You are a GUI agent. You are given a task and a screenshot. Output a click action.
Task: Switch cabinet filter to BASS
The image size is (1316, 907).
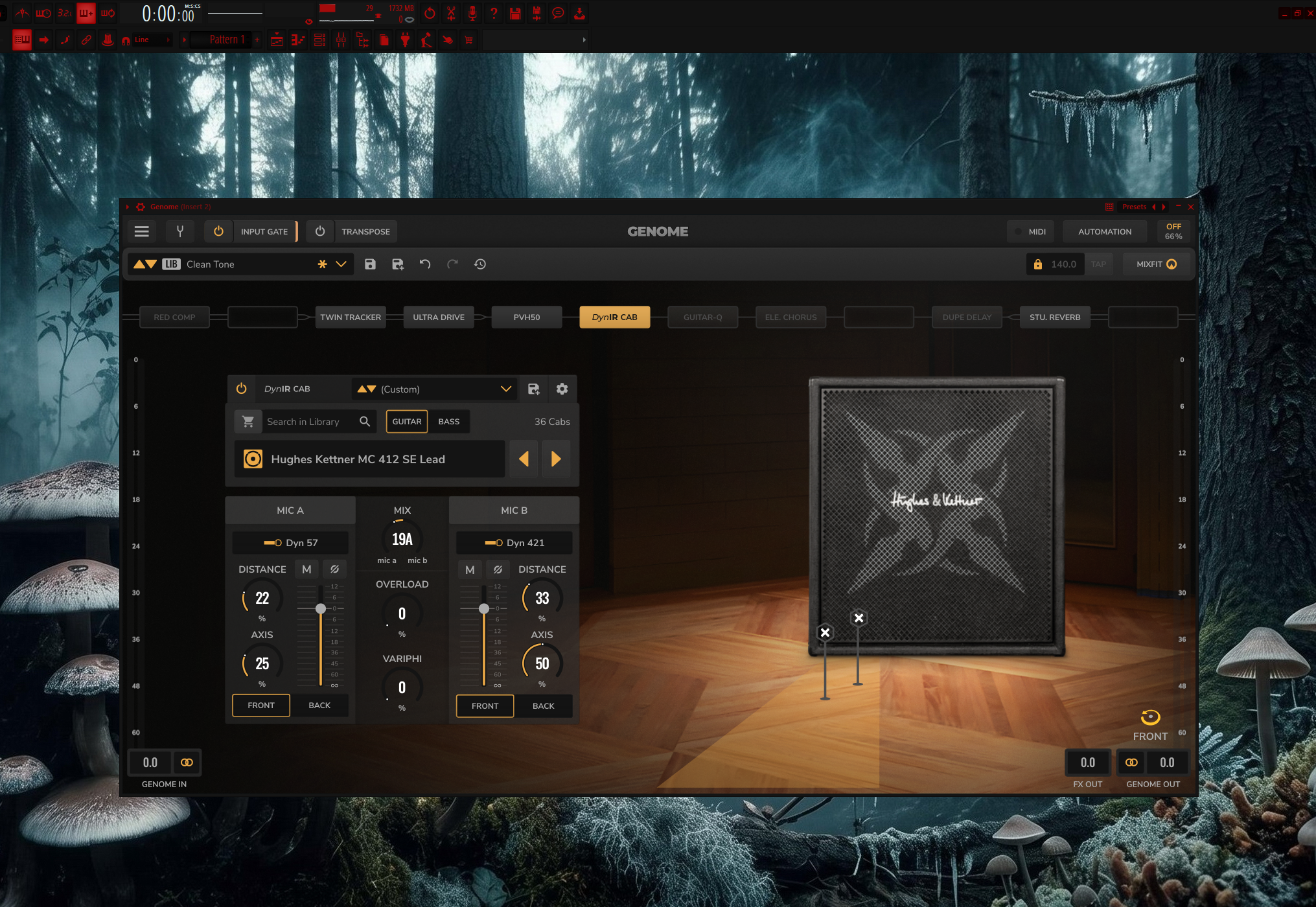tap(448, 422)
